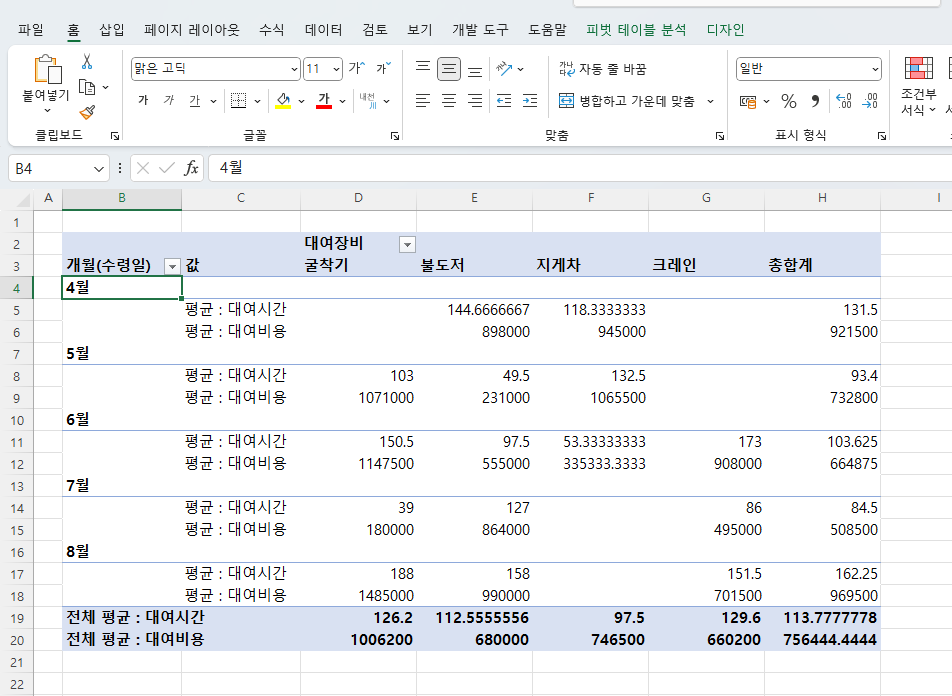Click the Cut scissors icon
952x696 pixels.
87,62
